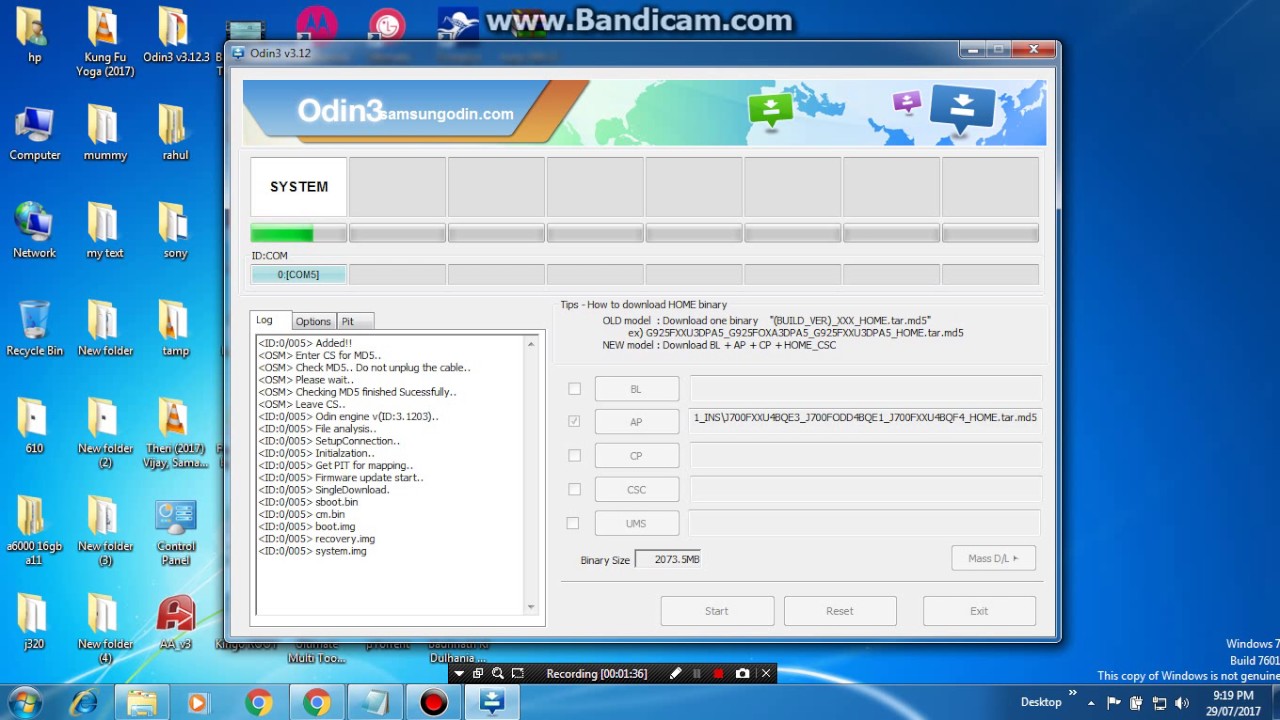1280x720 pixels.
Task: Click log scrollbar up arrow
Action: coord(531,344)
